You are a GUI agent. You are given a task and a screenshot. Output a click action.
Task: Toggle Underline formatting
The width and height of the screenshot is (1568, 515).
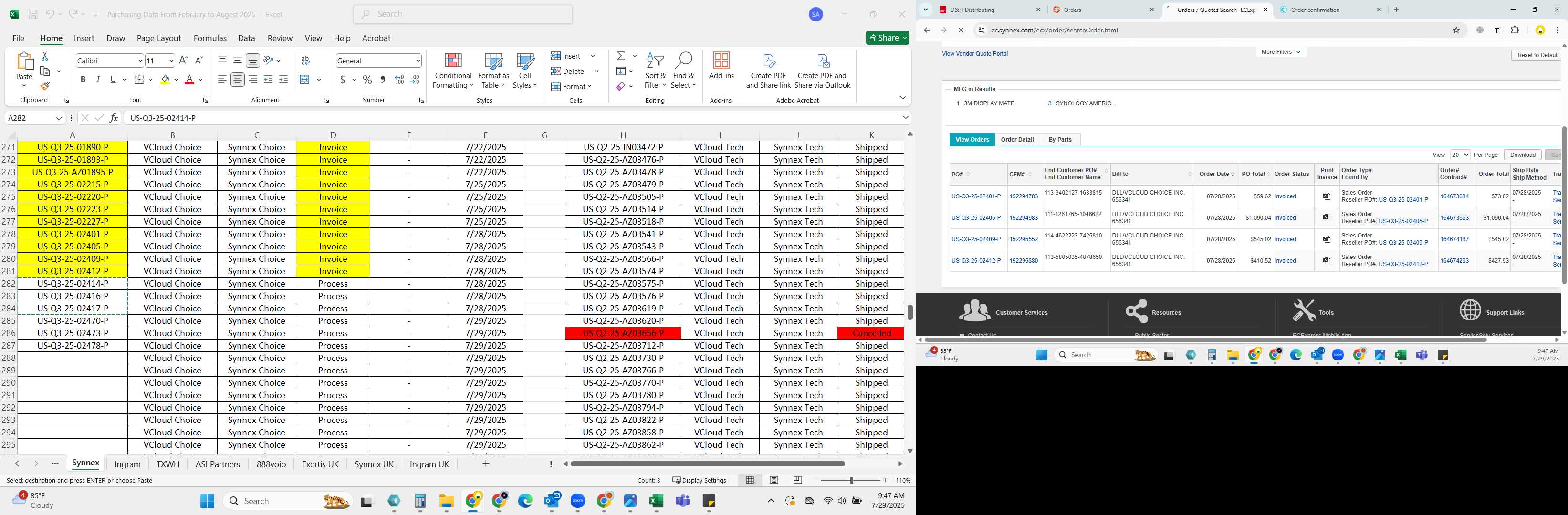[x=113, y=80]
